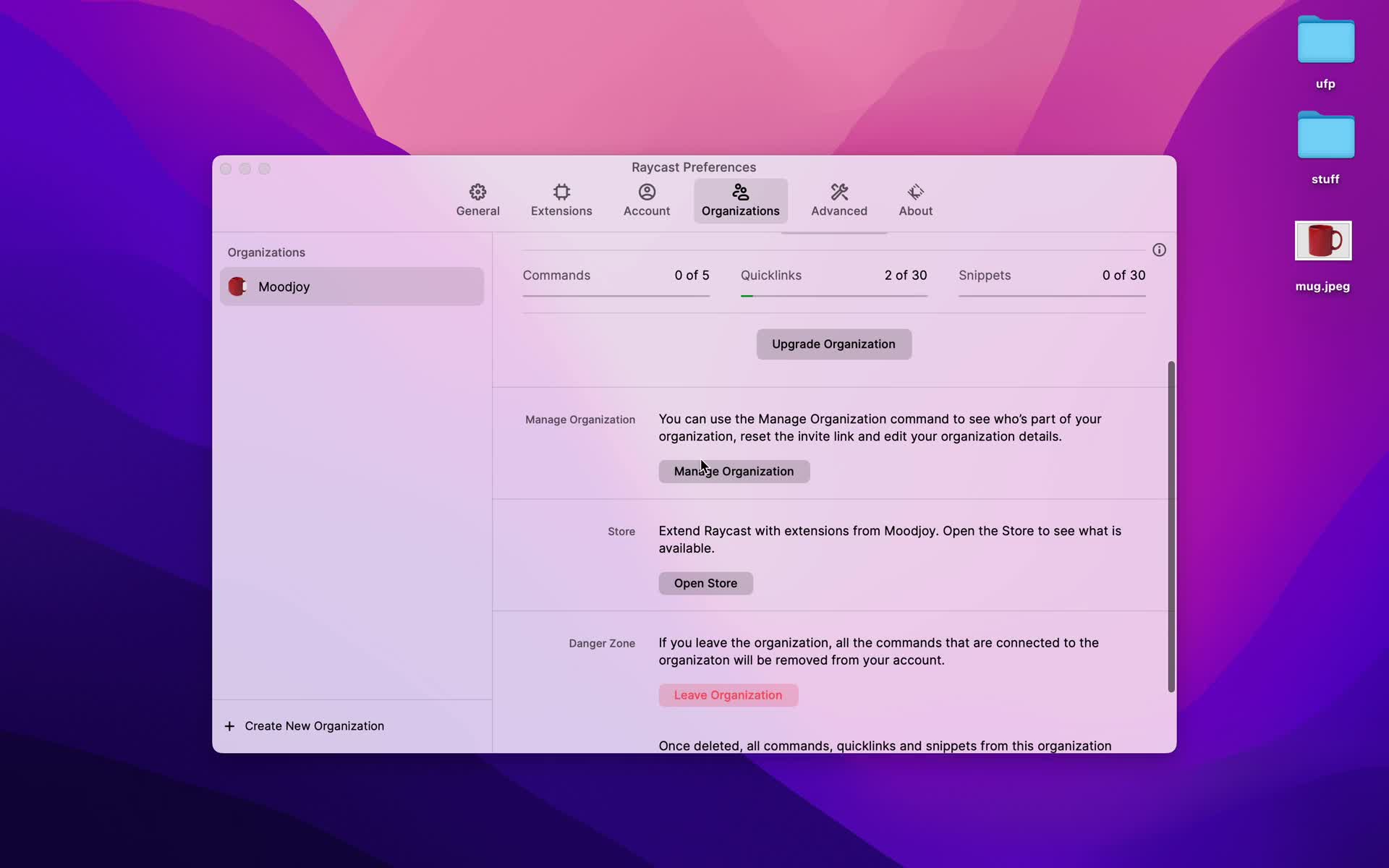This screenshot has height=868, width=1389.
Task: Click the Organizations tab icon
Action: click(x=740, y=192)
